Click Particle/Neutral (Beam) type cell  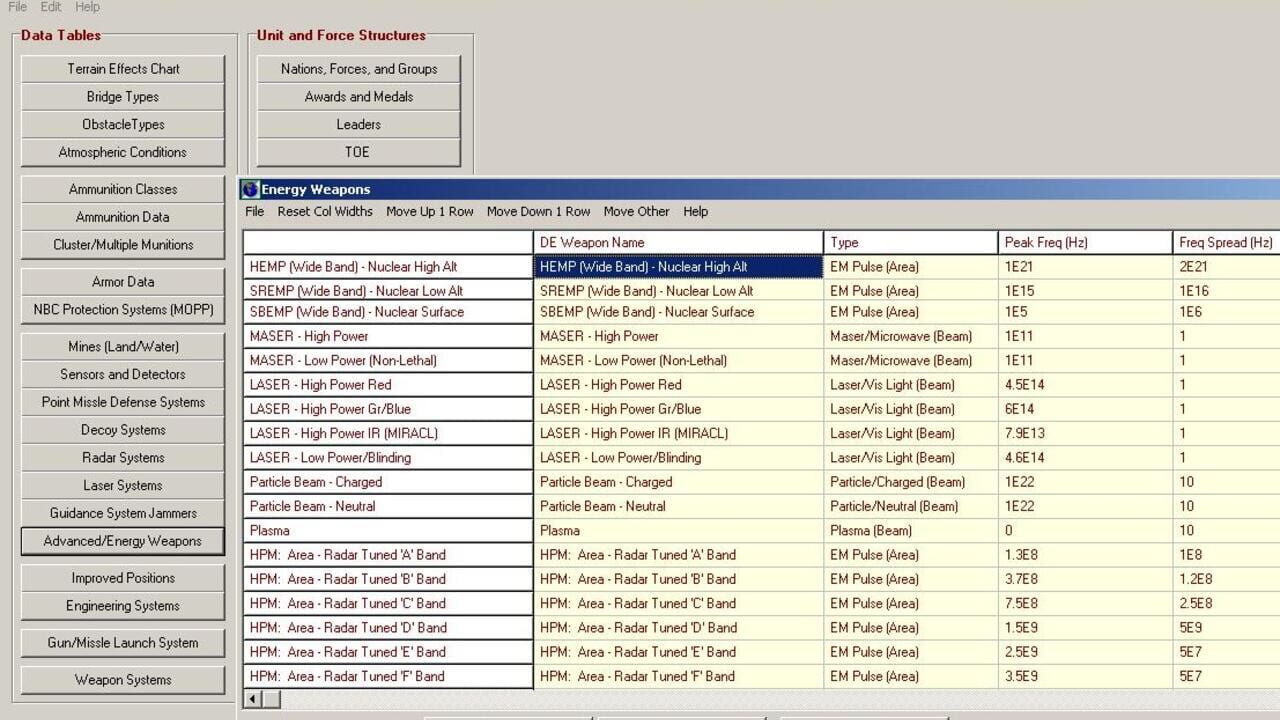tap(912, 506)
